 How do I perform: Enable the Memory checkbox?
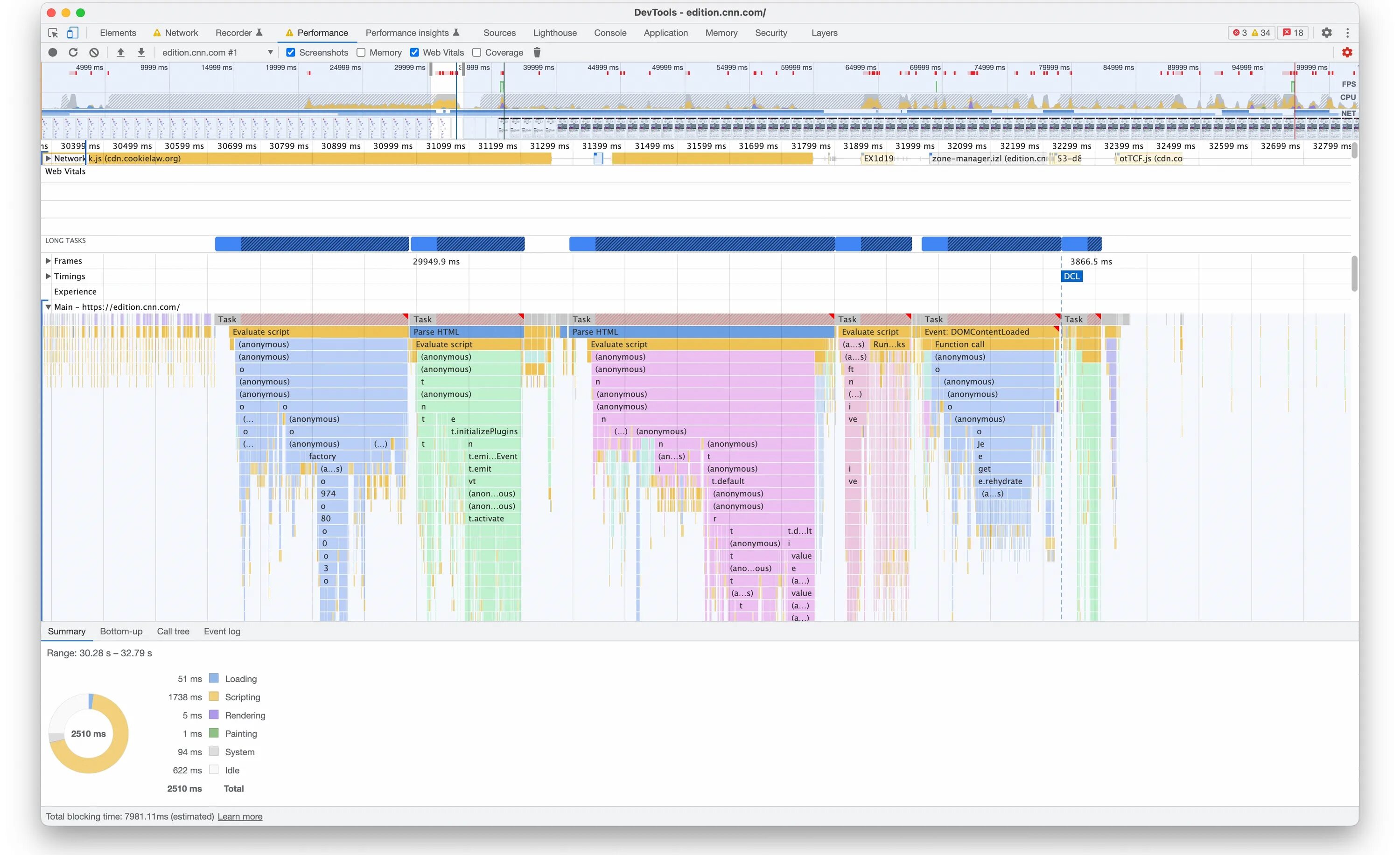pos(361,52)
